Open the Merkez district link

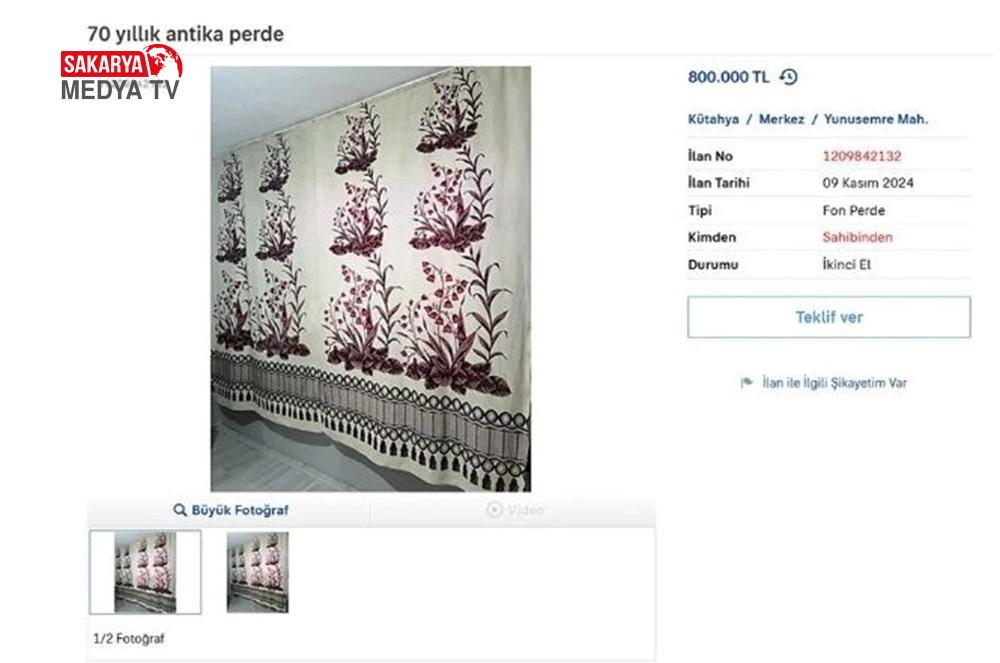click(781, 119)
